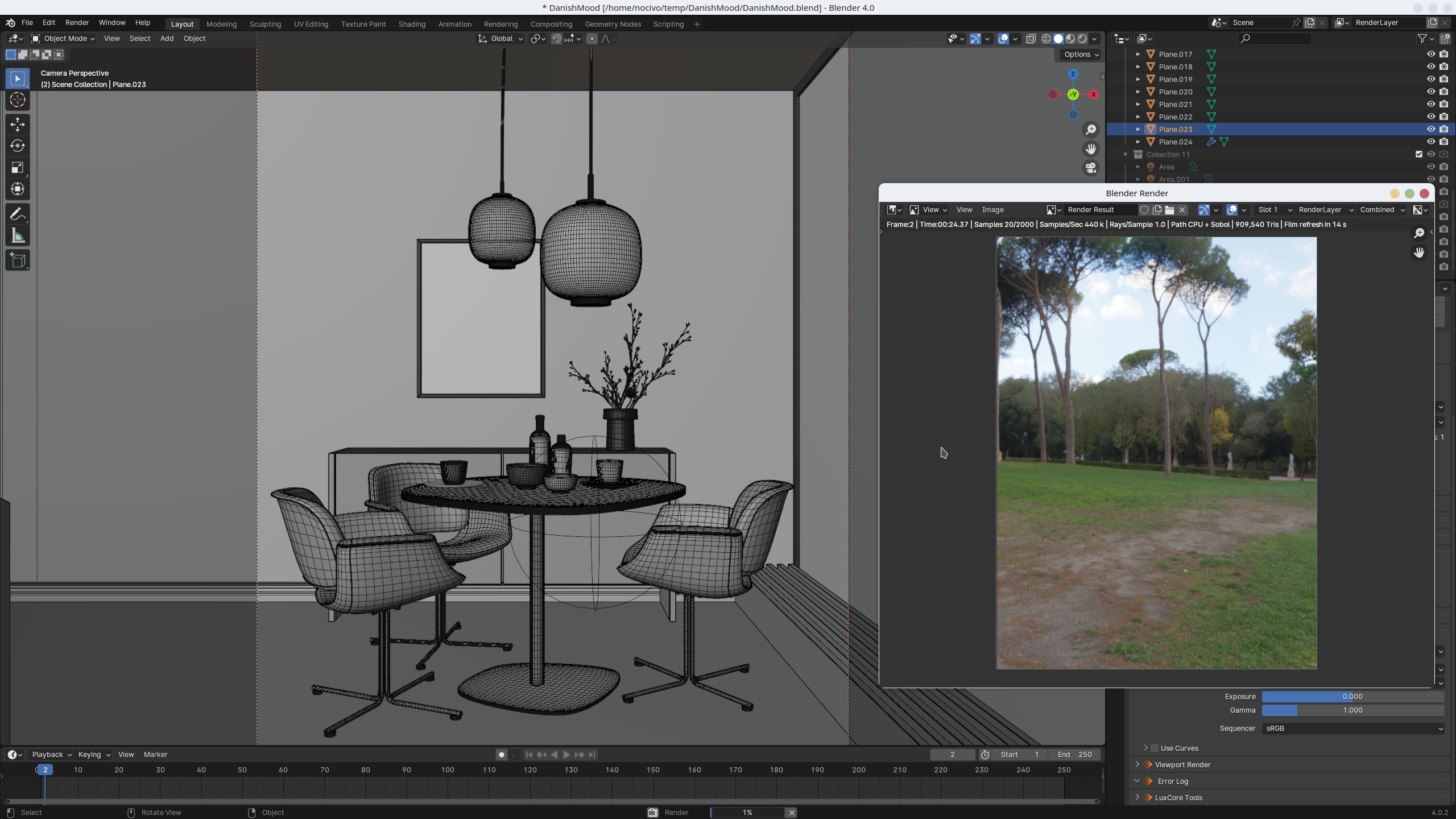The height and width of the screenshot is (819, 1456).
Task: Uncheck the Collection 11 exclude checkbox
Action: click(1418, 154)
